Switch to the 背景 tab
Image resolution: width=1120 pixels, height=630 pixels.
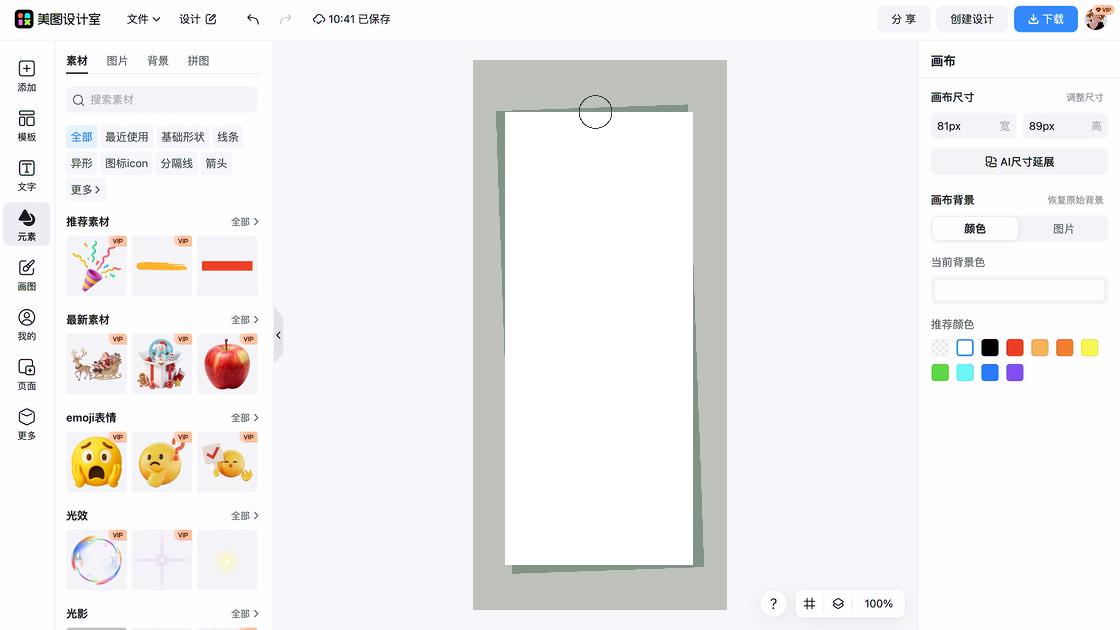(158, 61)
